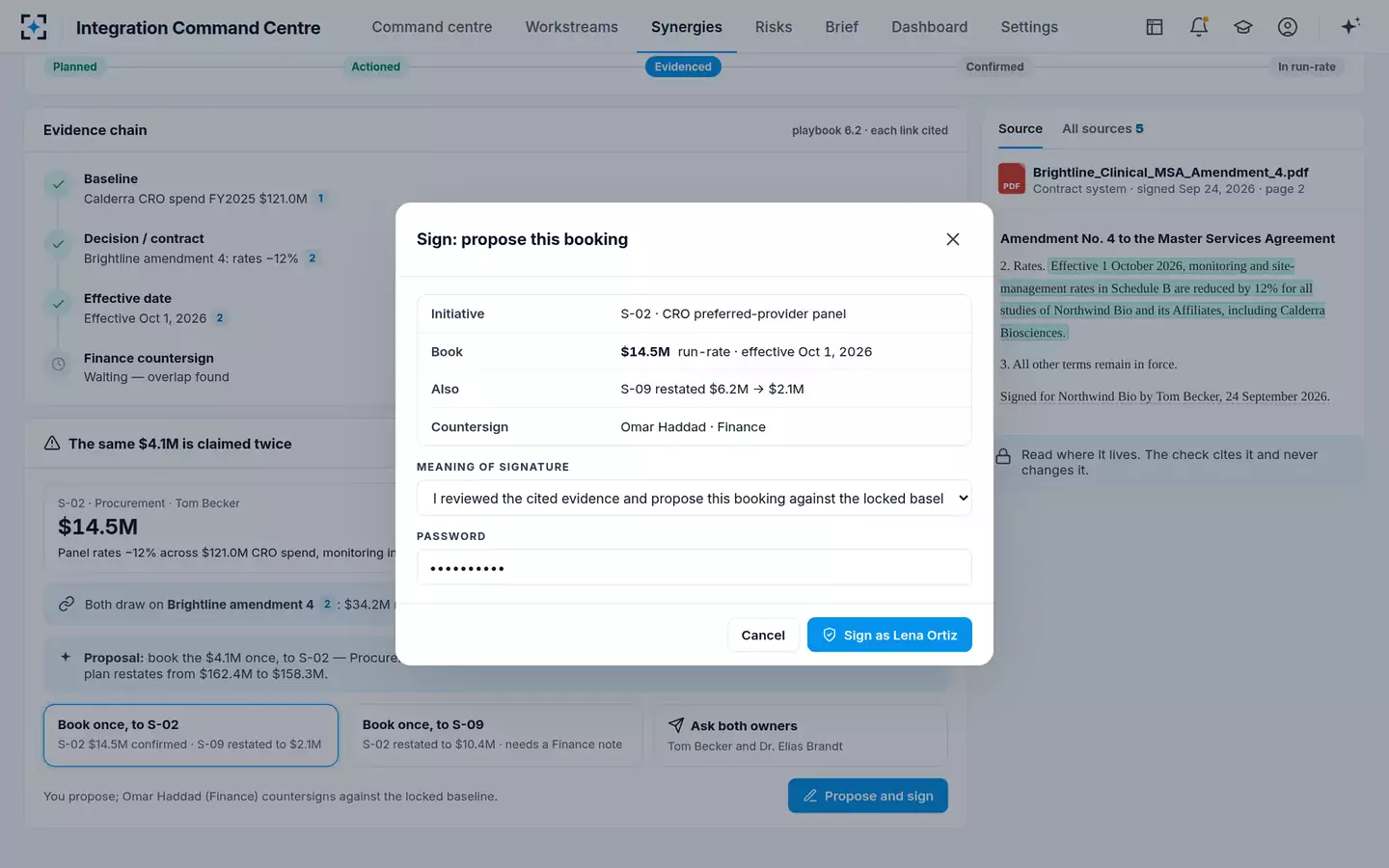Click the Confirmed stage marker
Viewport: 1389px width, 868px height.
[x=994, y=67]
